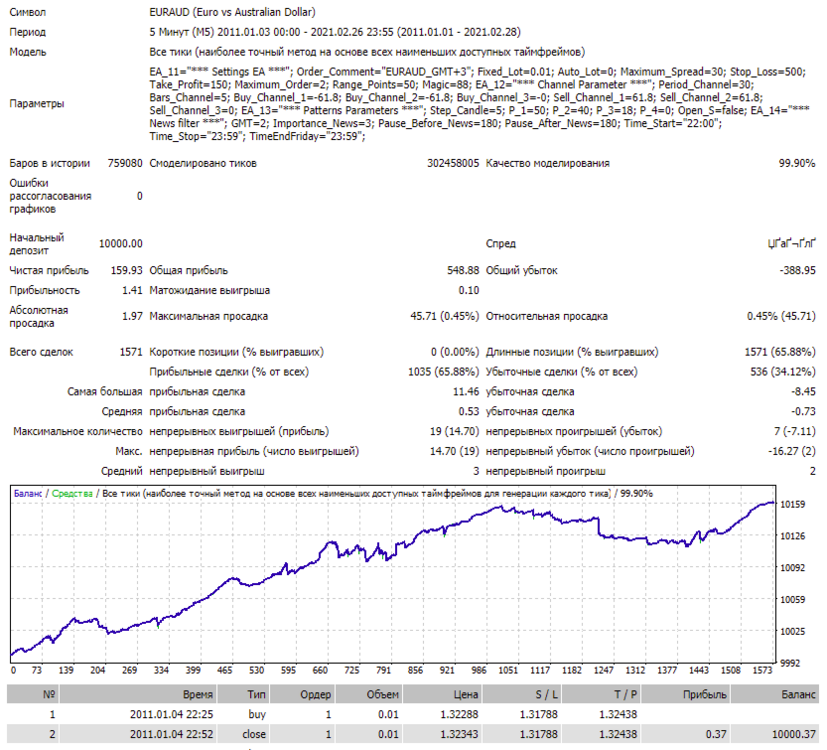827x750 pixels.
Task: Select maximal drawdown value 45.71 (0.45%)
Action: (445, 316)
